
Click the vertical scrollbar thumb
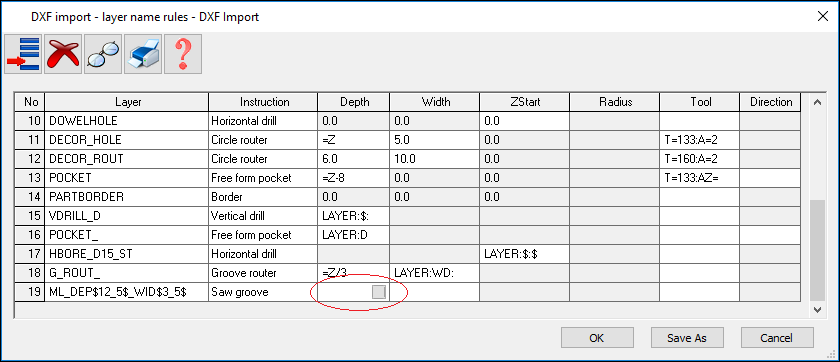pos(817,250)
